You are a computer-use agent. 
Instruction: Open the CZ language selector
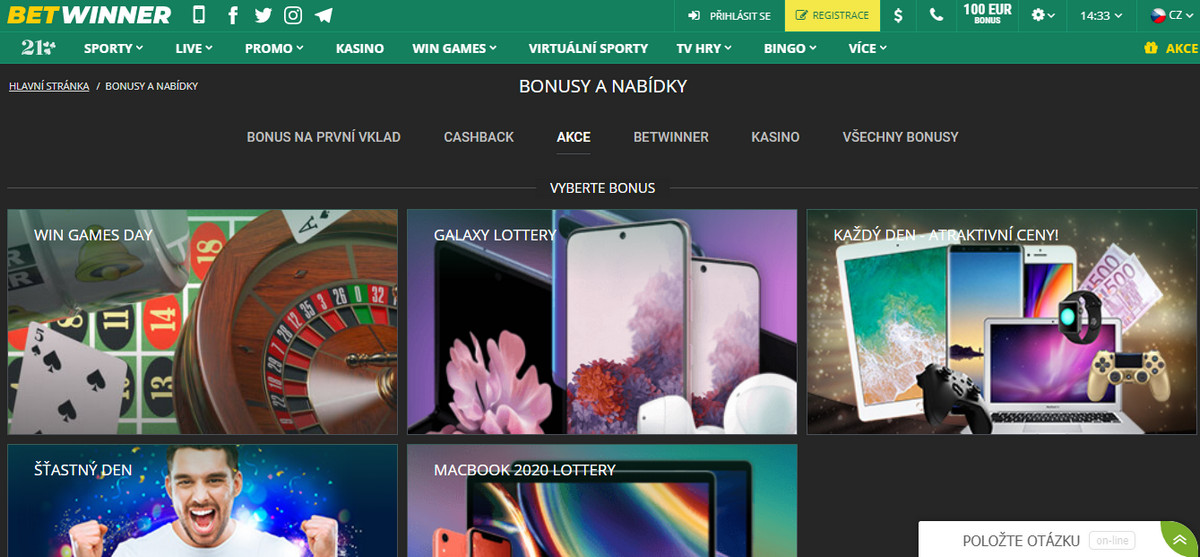pos(1172,16)
